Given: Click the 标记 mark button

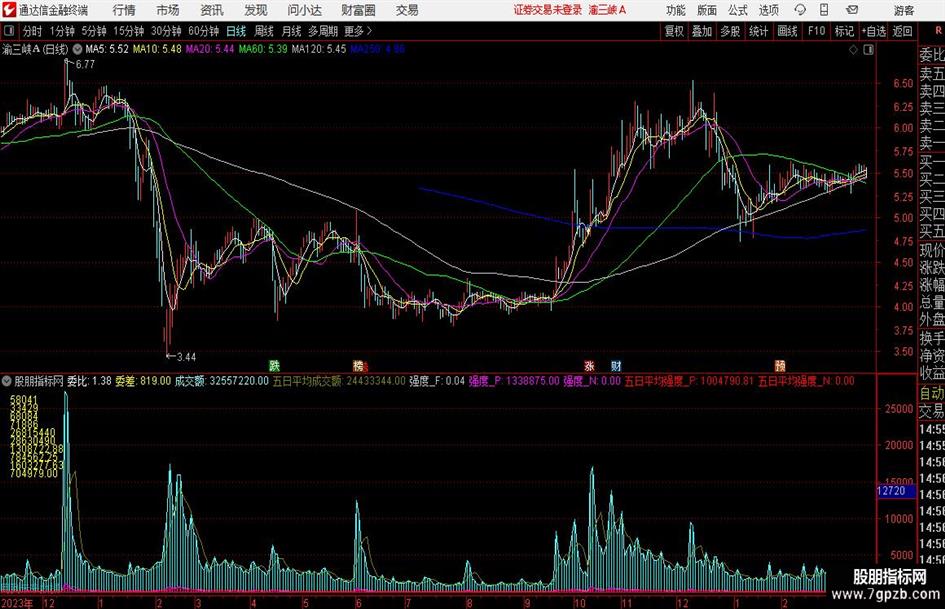Looking at the screenshot, I should tap(844, 31).
